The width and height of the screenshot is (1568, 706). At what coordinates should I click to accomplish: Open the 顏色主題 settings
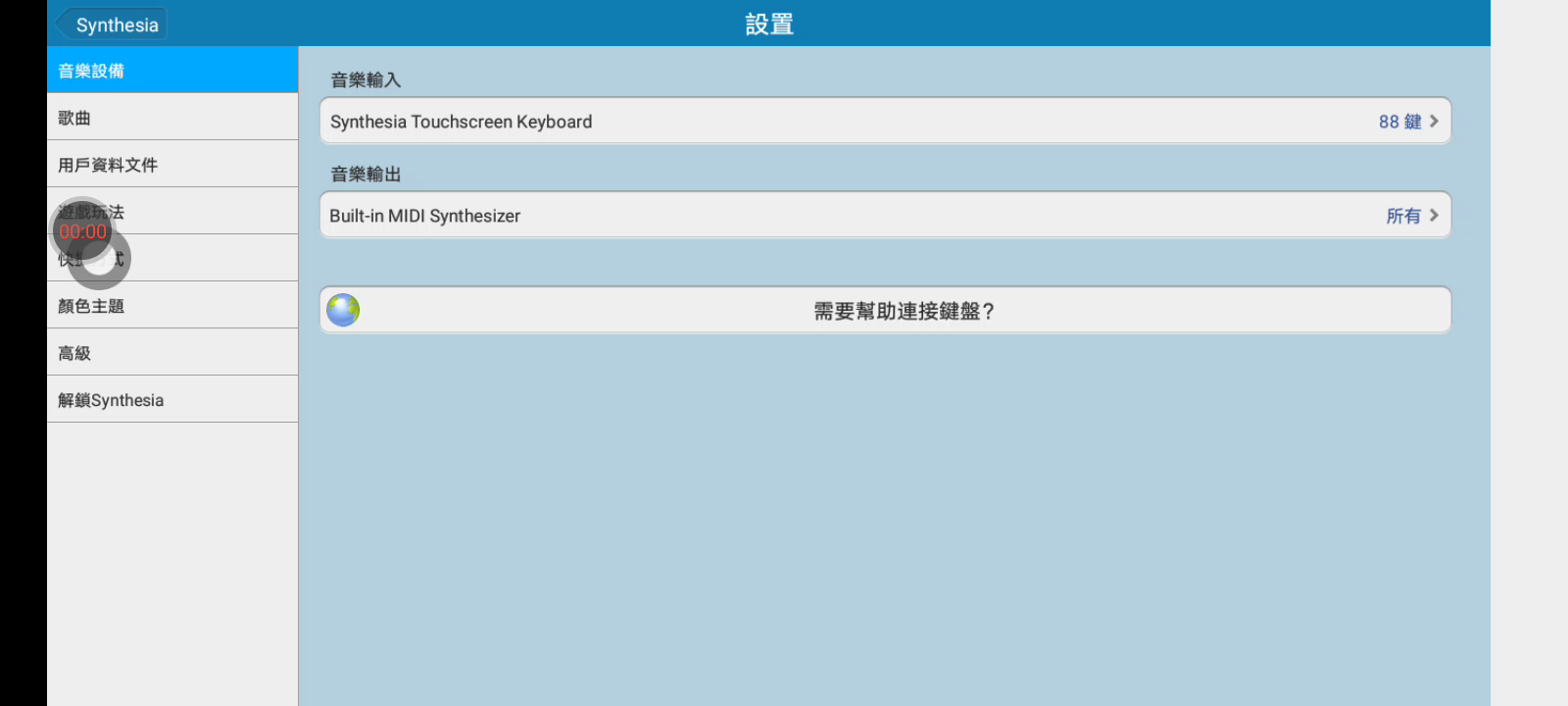[x=172, y=306]
